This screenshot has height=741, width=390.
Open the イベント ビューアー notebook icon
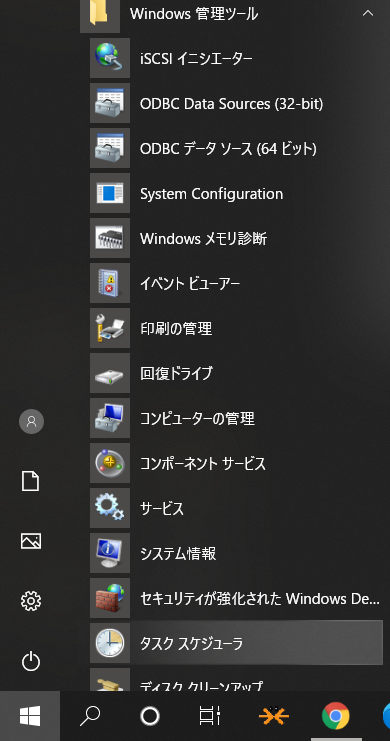[110, 283]
